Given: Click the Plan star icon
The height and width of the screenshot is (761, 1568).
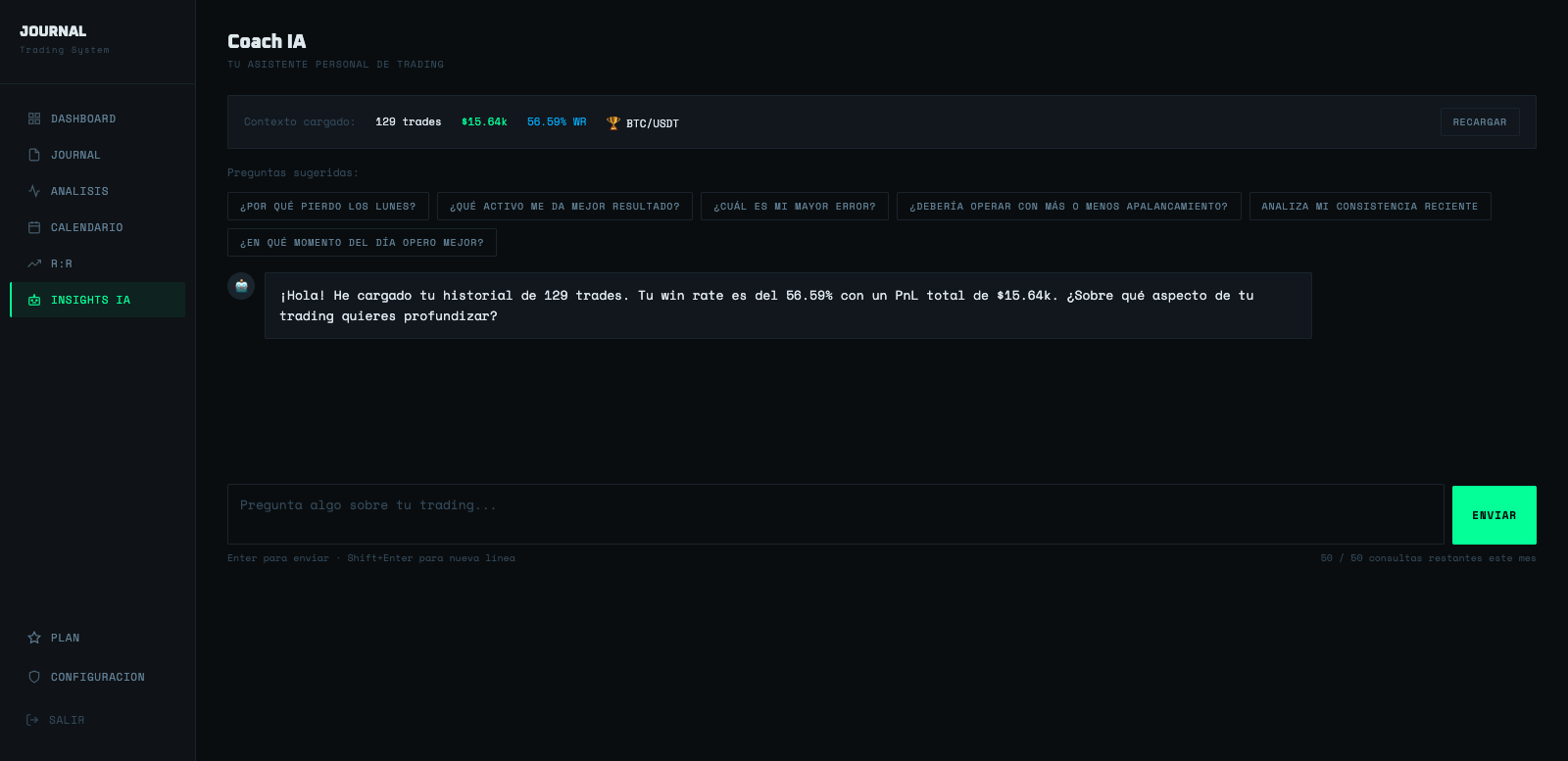Looking at the screenshot, I should 34,638.
